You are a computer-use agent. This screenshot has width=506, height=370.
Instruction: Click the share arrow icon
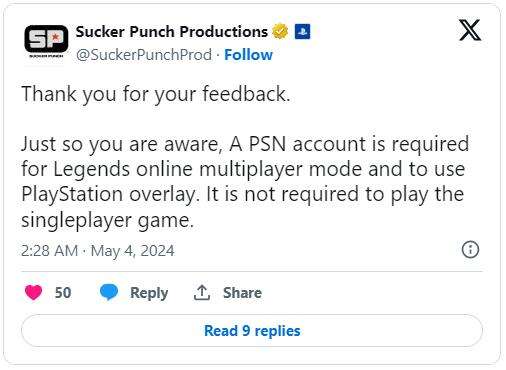(x=202, y=293)
